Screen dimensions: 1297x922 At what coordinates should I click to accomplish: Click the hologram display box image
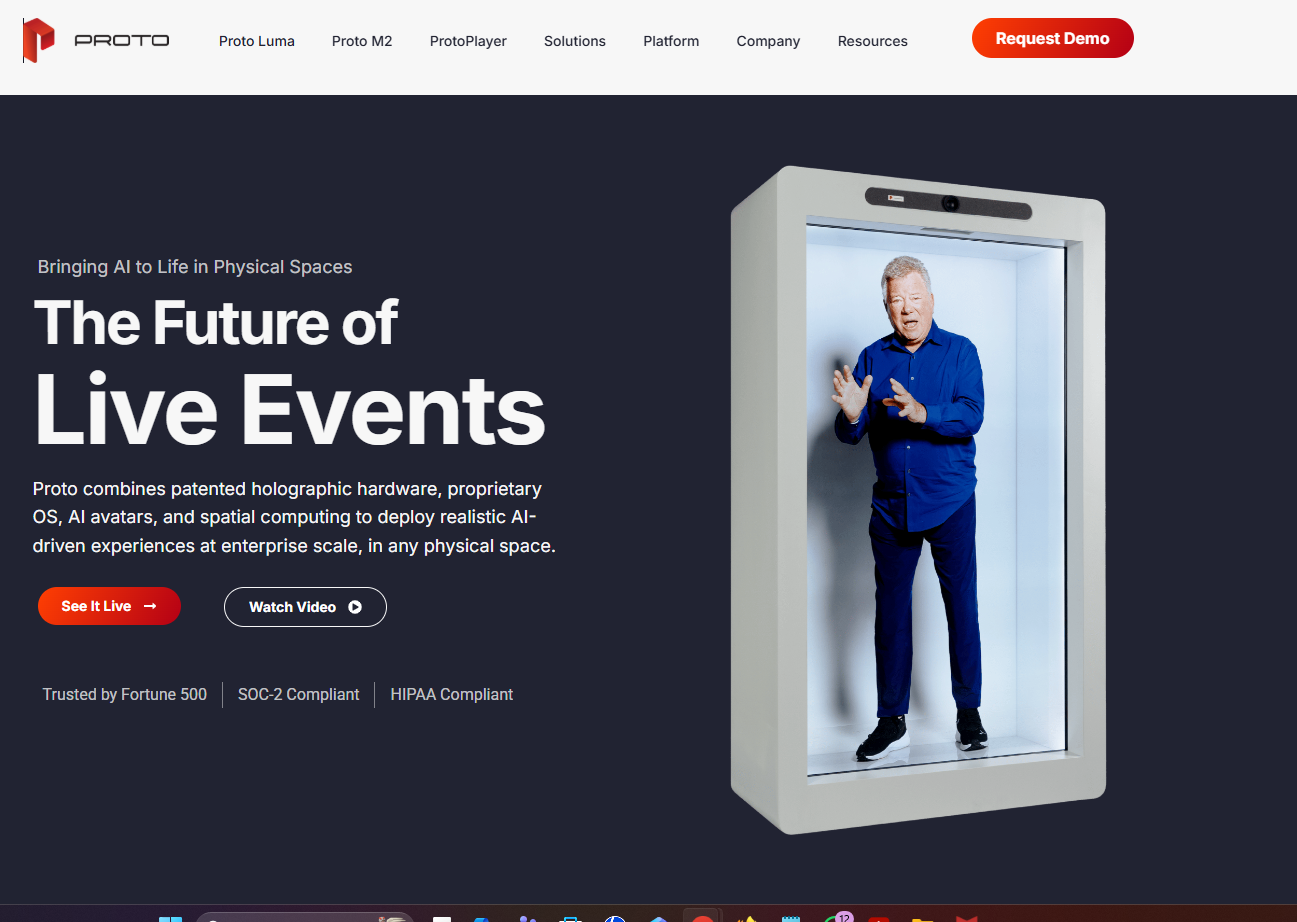coord(918,500)
